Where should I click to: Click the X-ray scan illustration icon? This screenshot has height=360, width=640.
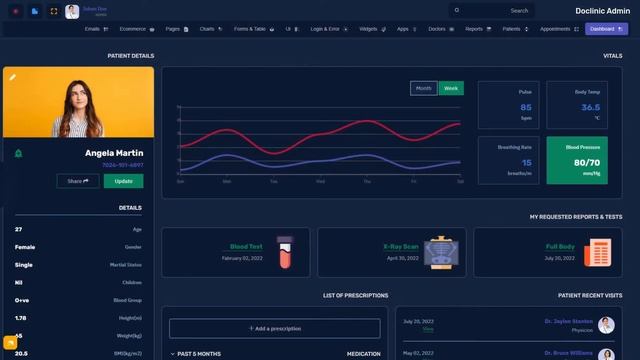441,252
